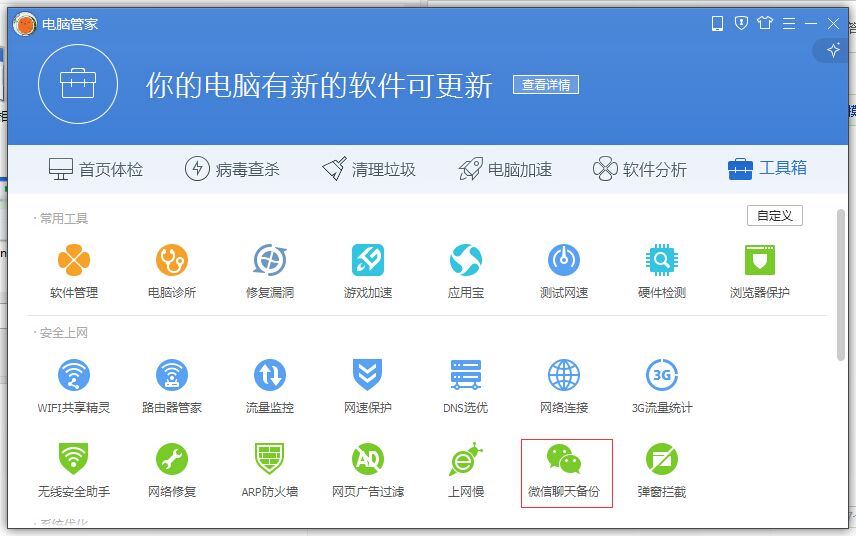The height and width of the screenshot is (536, 856).
Task: Open 路由器管家 router manager
Action: (x=172, y=386)
